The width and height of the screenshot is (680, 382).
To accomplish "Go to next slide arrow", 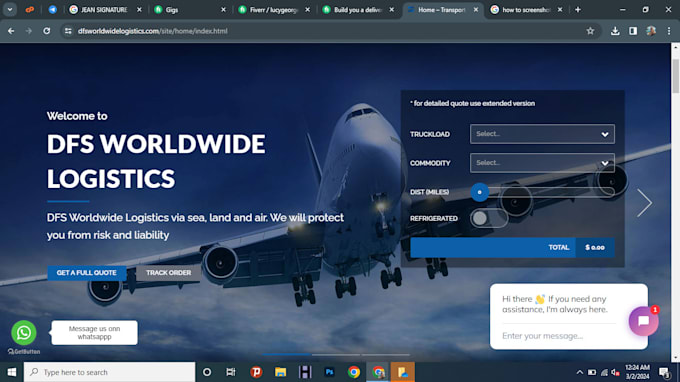I will 644,202.
